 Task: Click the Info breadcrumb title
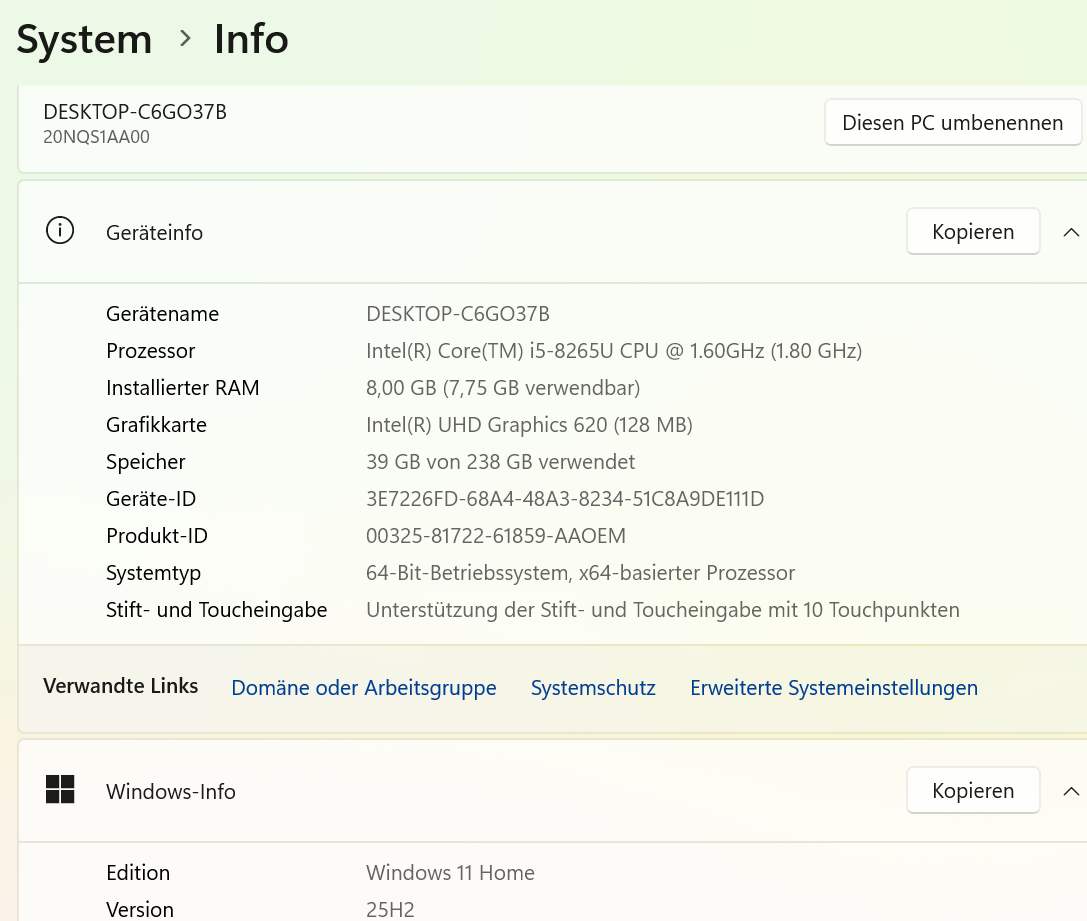[x=251, y=39]
